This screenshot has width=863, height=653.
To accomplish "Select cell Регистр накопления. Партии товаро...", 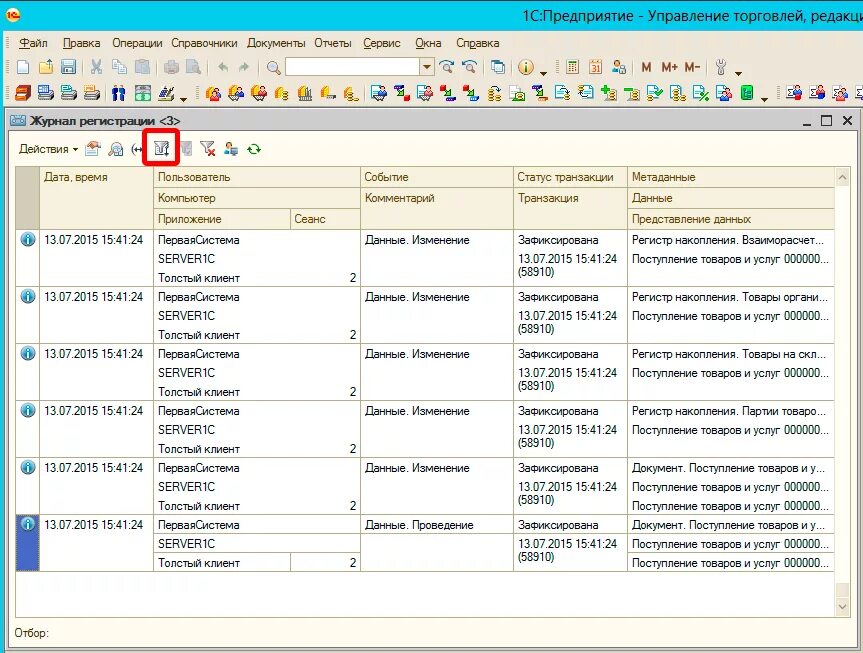I will click(731, 411).
